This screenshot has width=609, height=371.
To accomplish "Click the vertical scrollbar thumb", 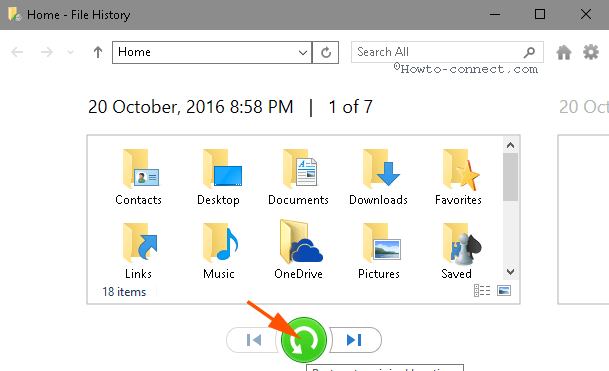I will [510, 177].
